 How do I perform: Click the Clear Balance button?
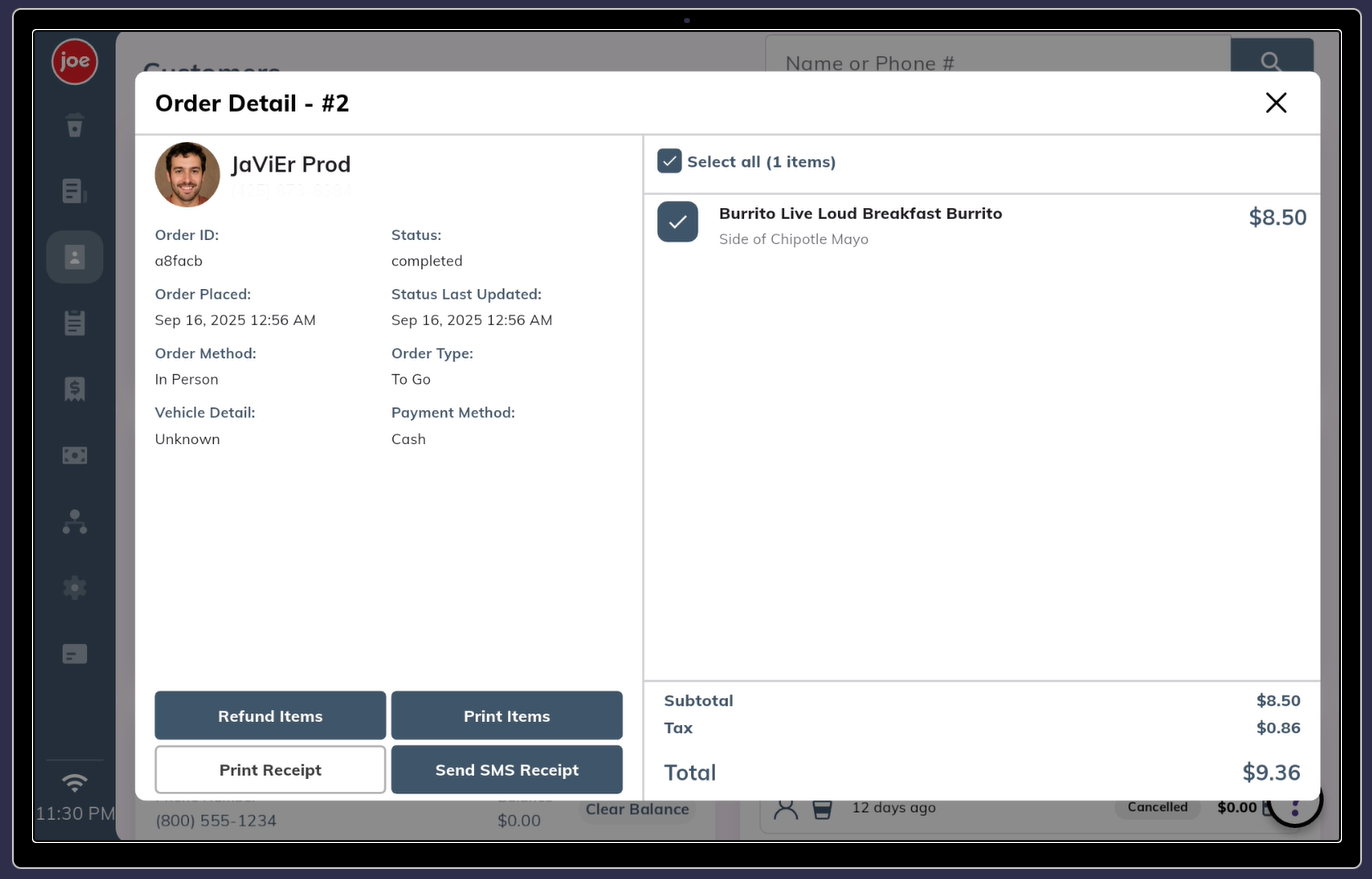click(x=637, y=810)
